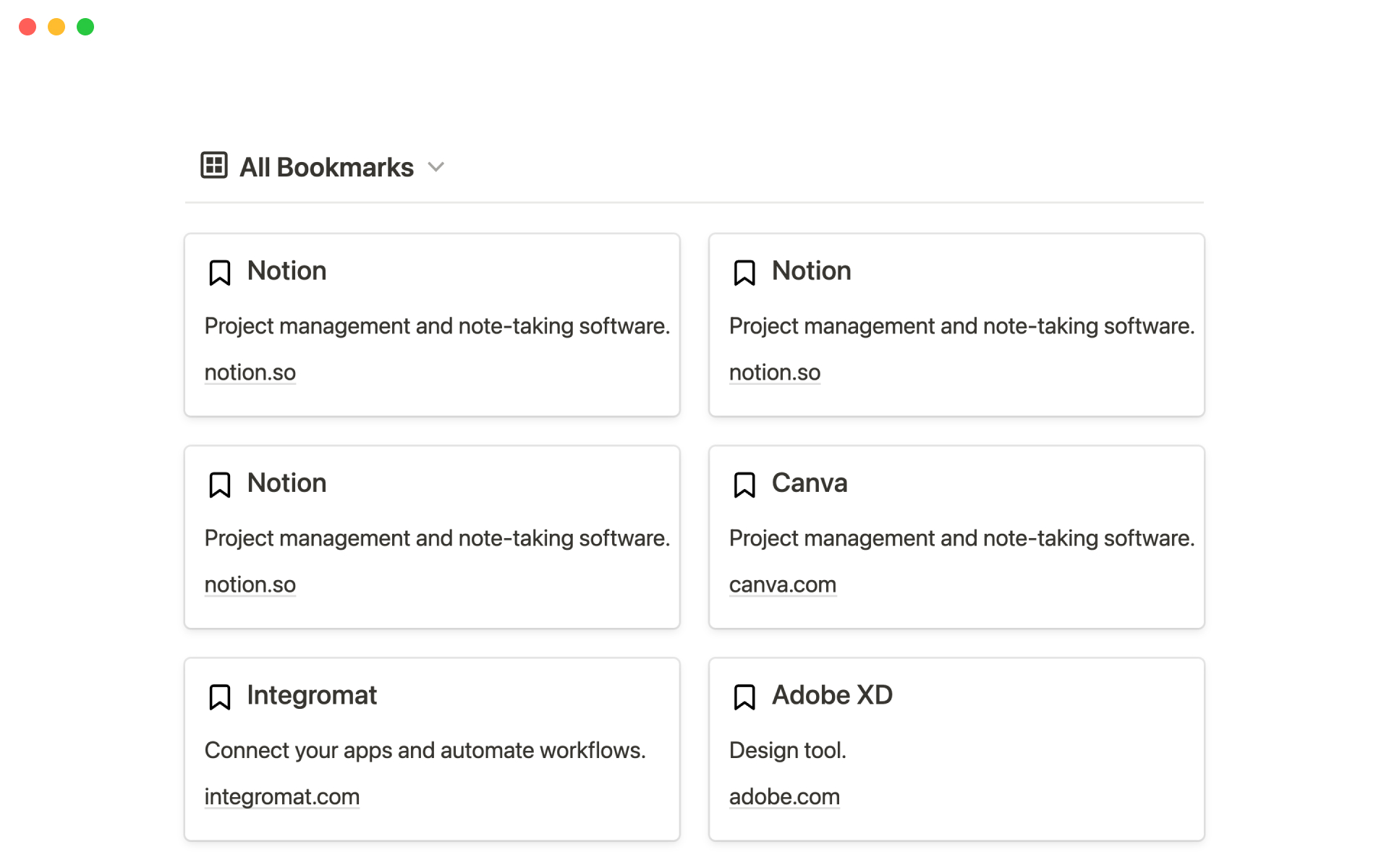The height and width of the screenshot is (868, 1389).
Task: Open the canva.com link
Action: coord(782,584)
